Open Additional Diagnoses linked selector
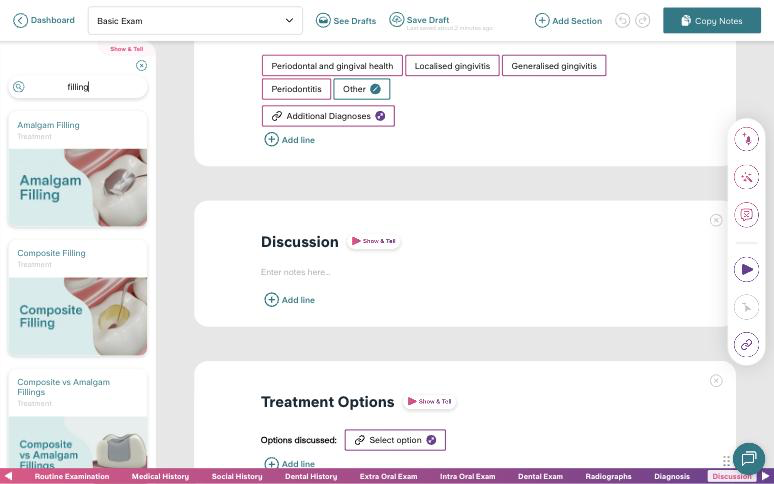 (x=328, y=116)
